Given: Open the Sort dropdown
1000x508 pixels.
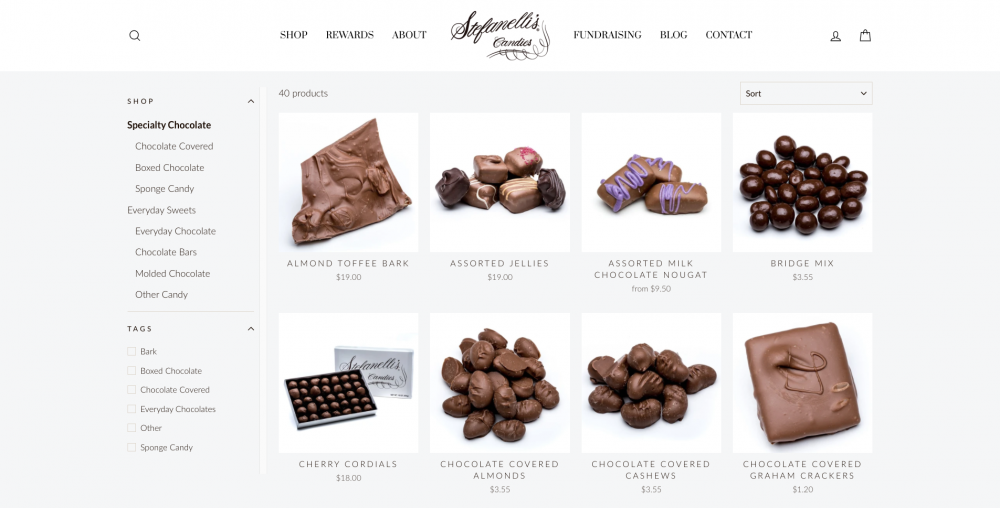Looking at the screenshot, I should pyautogui.click(x=806, y=93).
